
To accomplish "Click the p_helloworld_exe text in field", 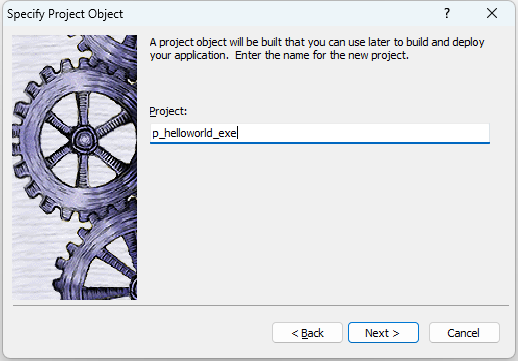I will [194, 133].
